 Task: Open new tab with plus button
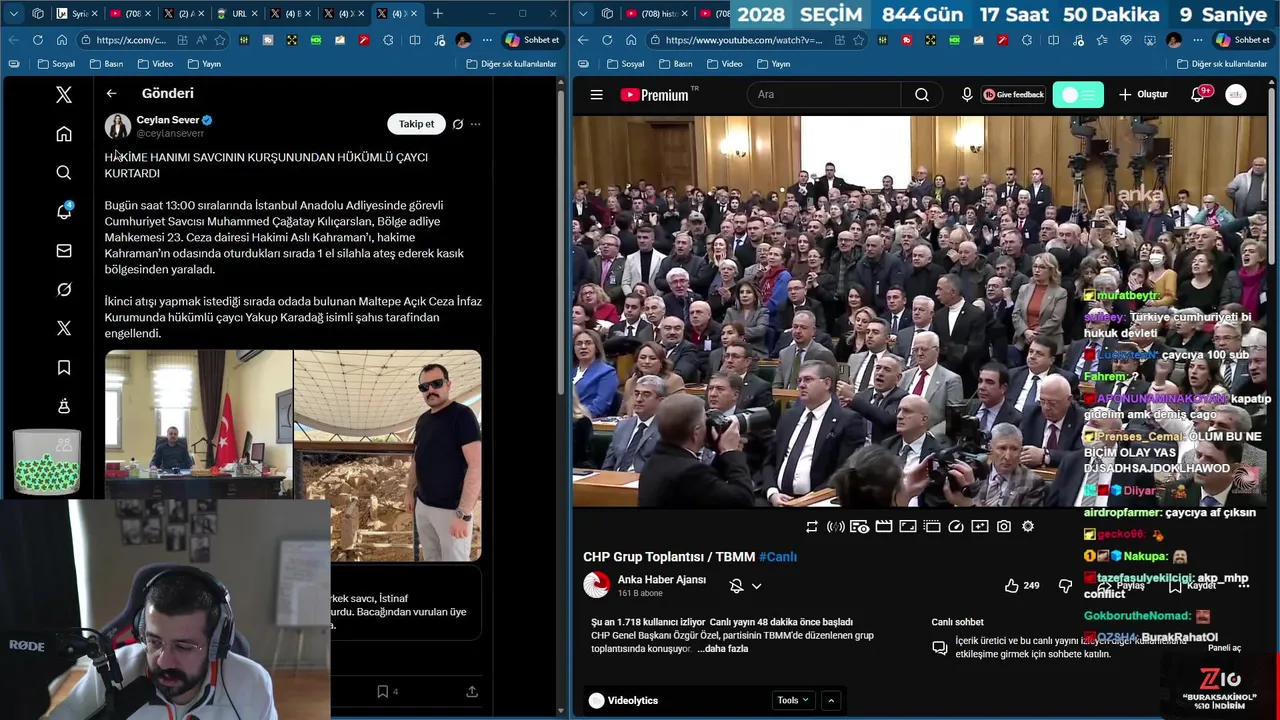(438, 13)
